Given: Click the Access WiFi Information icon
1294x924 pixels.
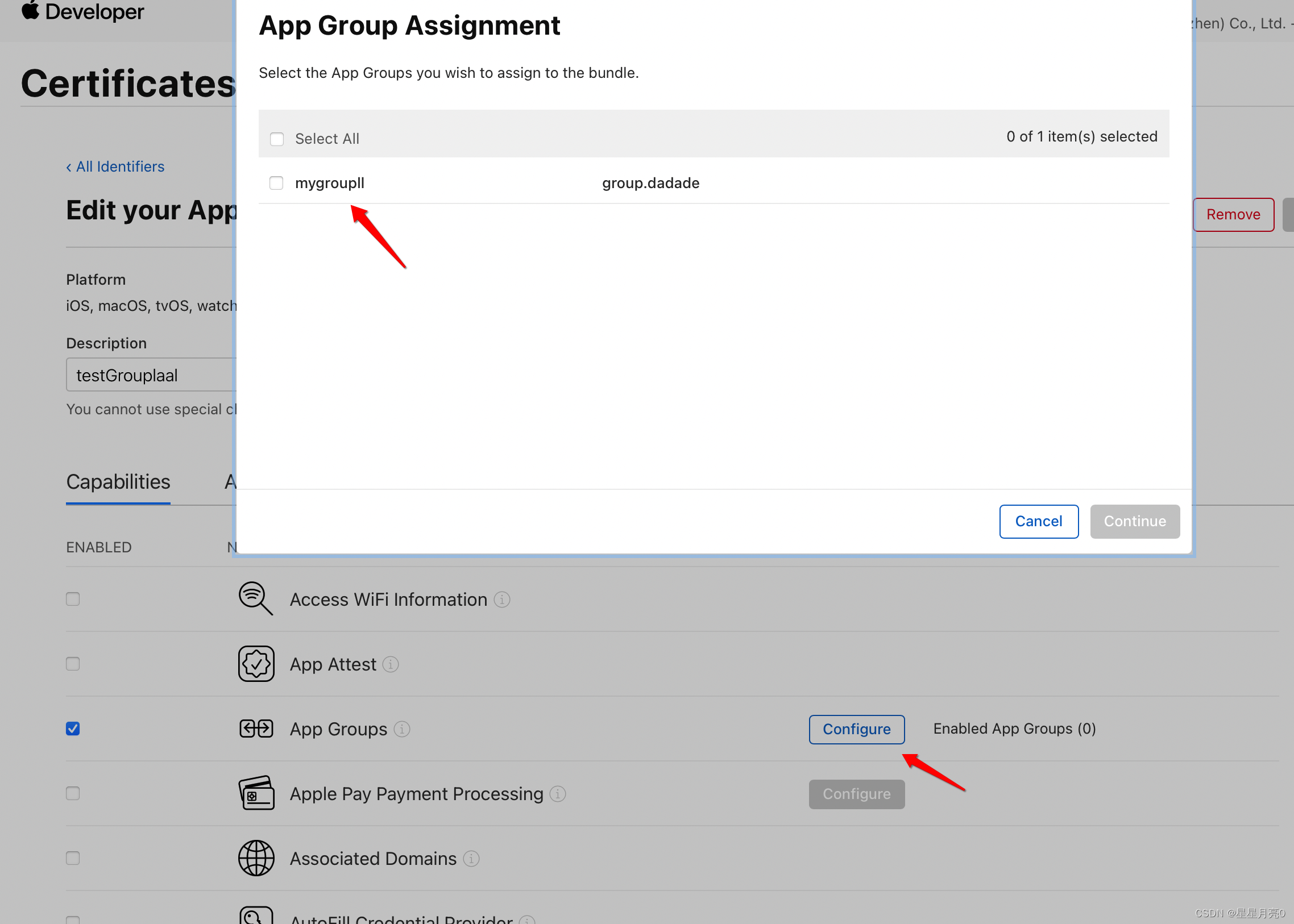Looking at the screenshot, I should tap(256, 598).
